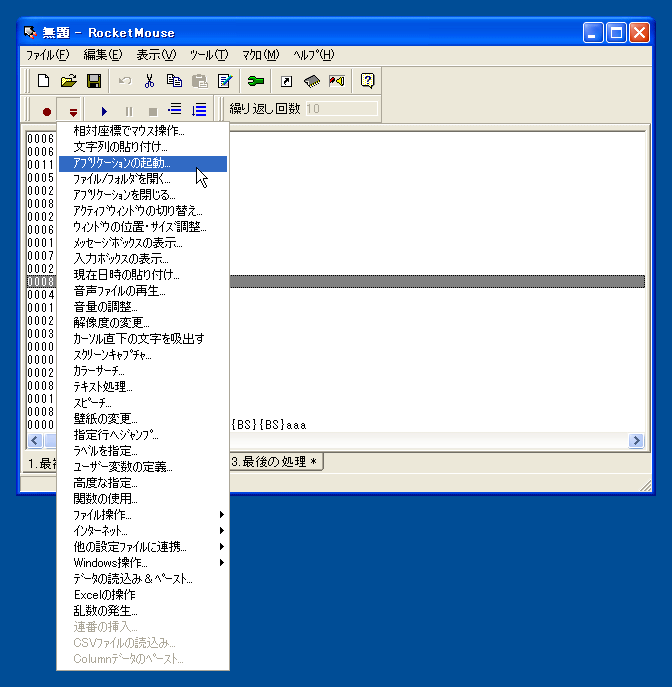Expand the Windows操作 submenu
Viewport: 672px width, 687px height.
143,563
